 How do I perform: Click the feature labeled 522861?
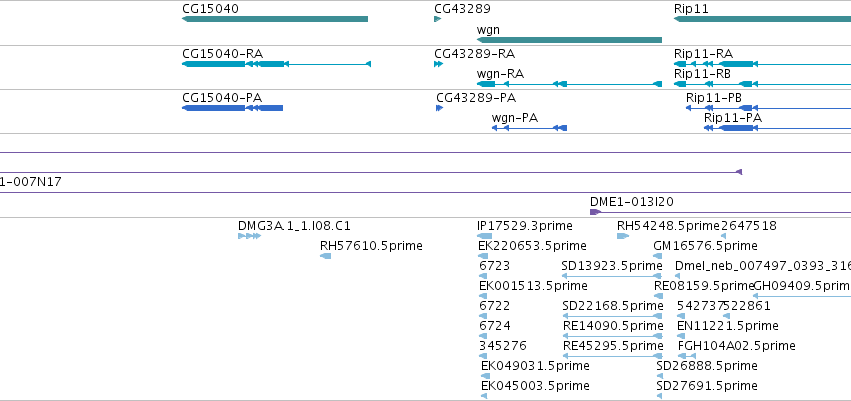point(727,316)
